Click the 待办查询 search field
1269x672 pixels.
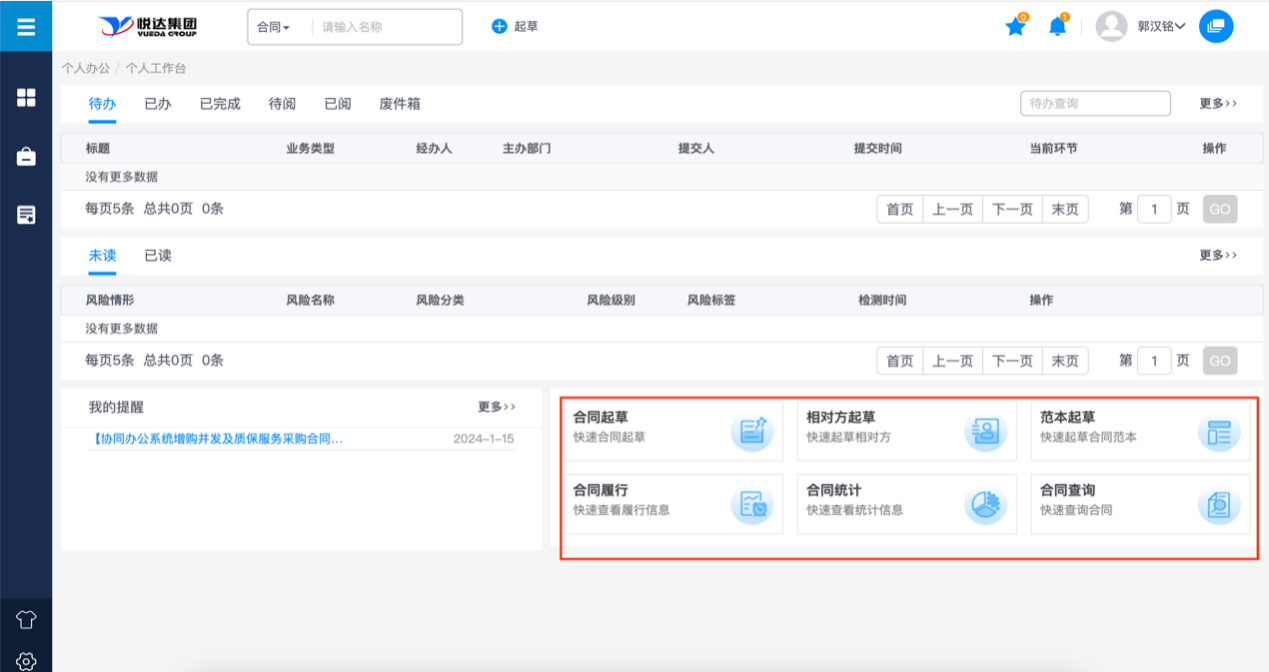click(1095, 103)
